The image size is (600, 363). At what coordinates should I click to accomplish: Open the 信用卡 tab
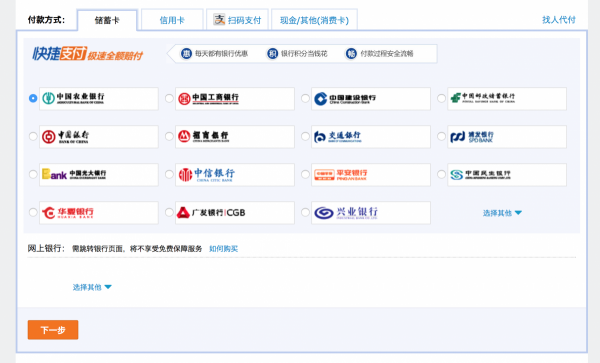point(172,20)
